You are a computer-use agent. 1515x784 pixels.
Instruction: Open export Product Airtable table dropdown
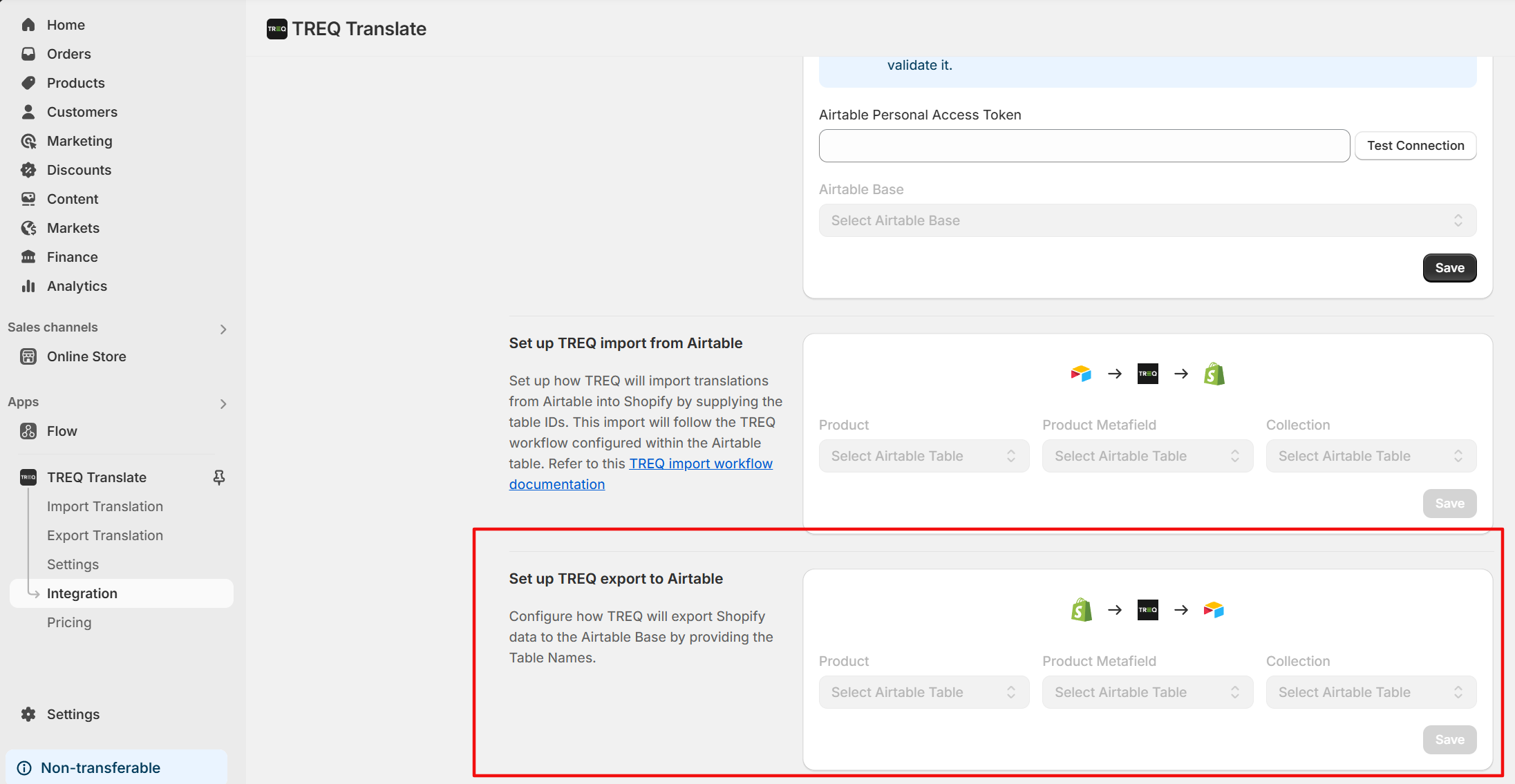[x=924, y=692]
